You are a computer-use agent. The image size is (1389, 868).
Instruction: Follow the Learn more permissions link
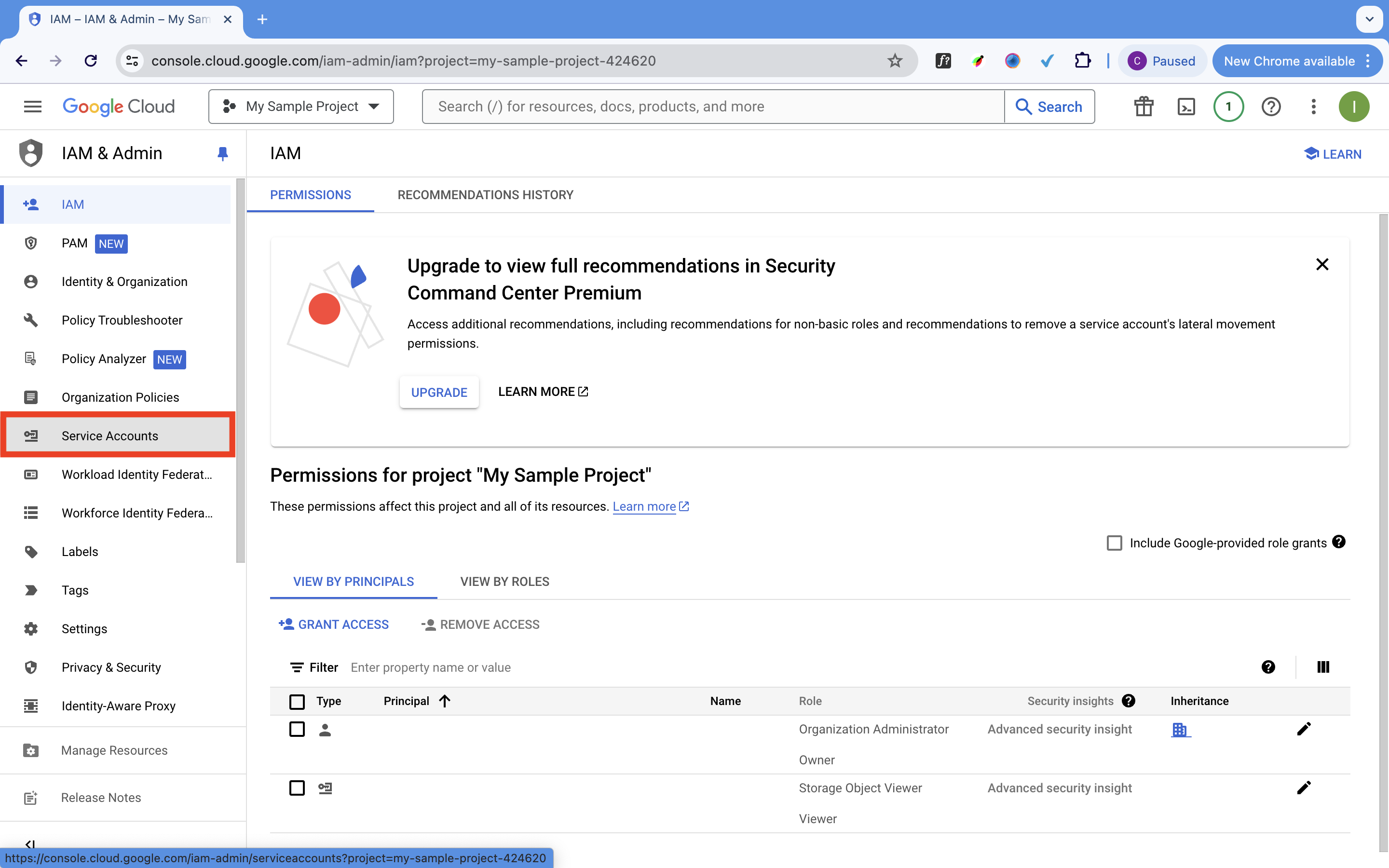[650, 507]
